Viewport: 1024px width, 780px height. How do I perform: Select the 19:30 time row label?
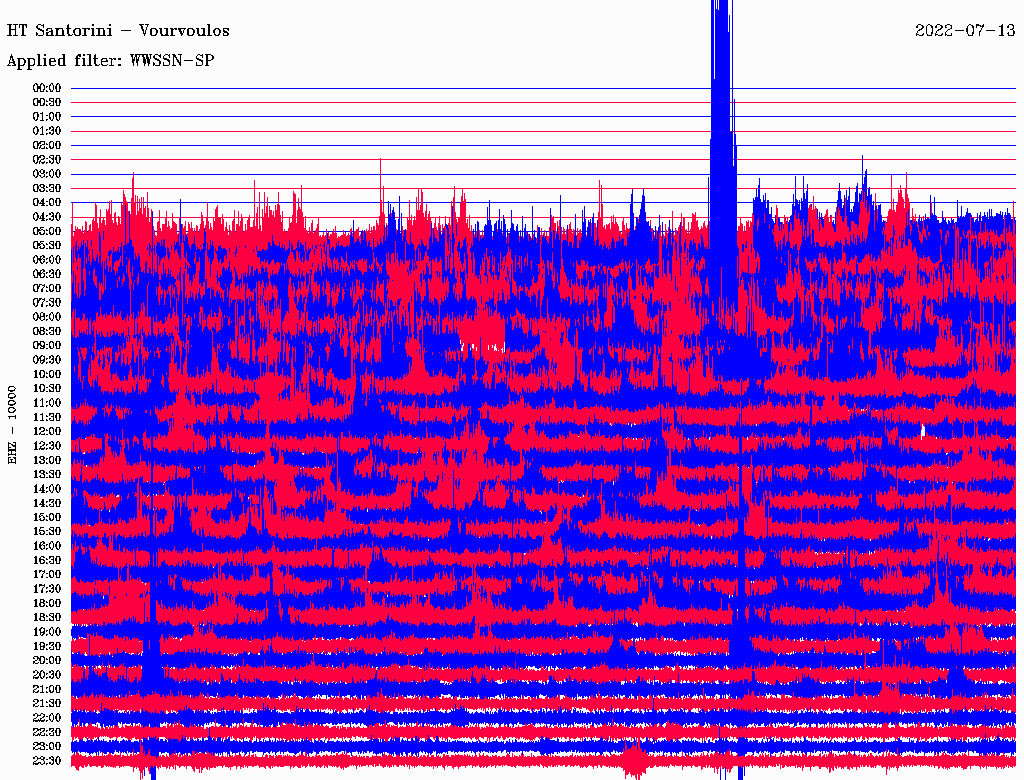(47, 646)
